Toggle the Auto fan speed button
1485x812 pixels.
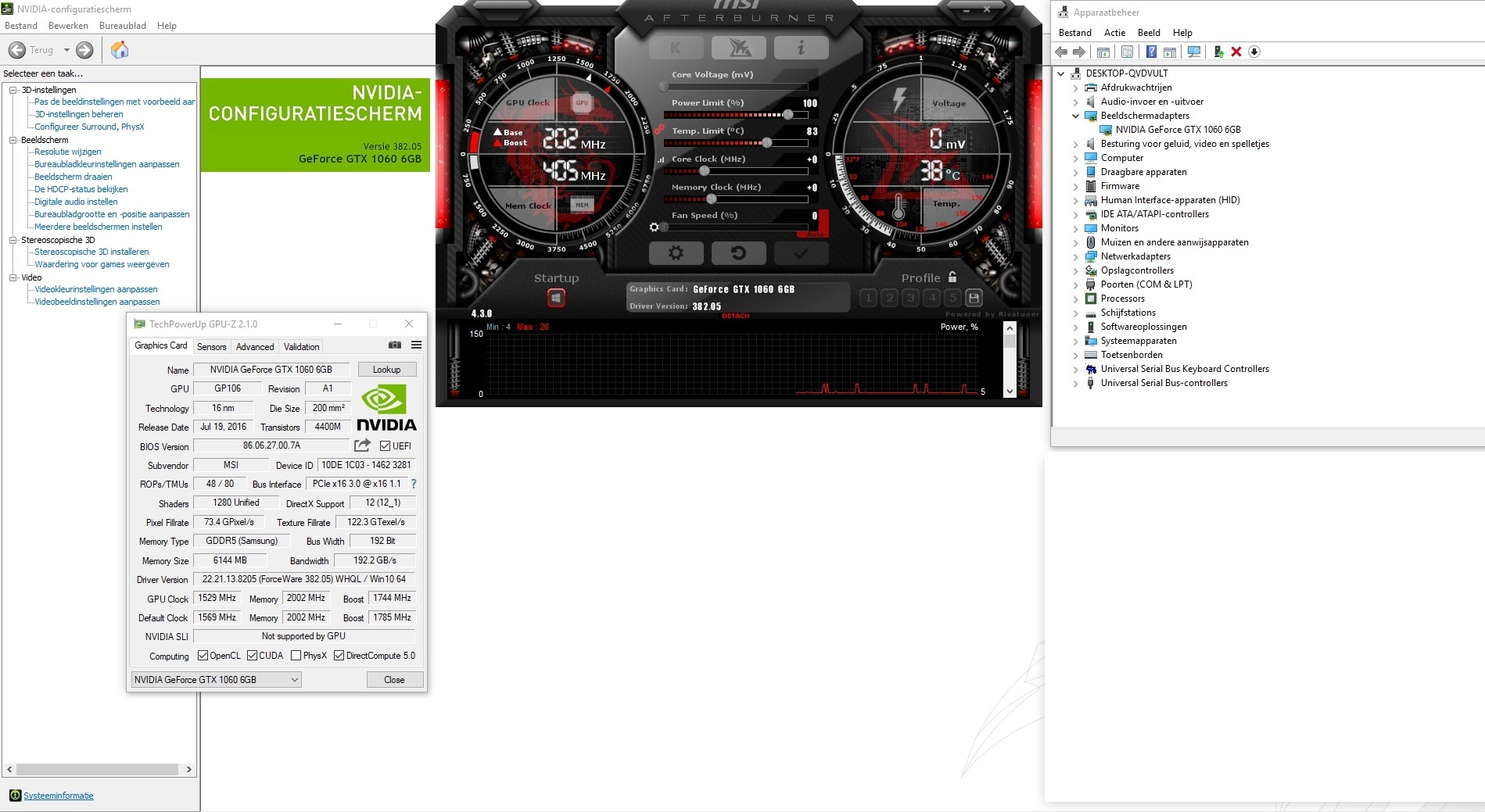[x=816, y=234]
